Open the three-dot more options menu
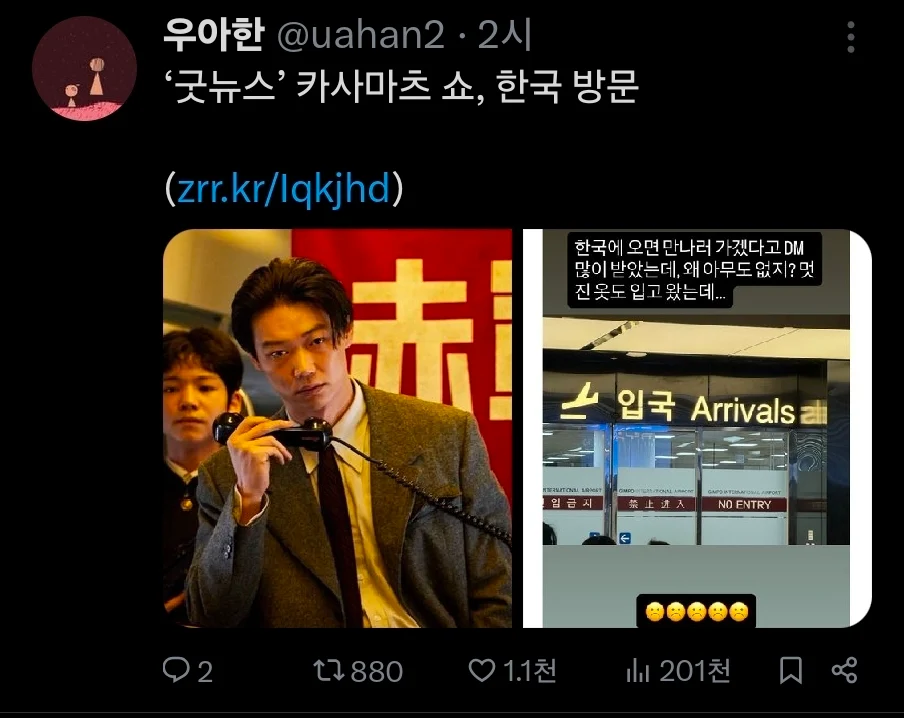Screen dimensions: 904x718 851,37
